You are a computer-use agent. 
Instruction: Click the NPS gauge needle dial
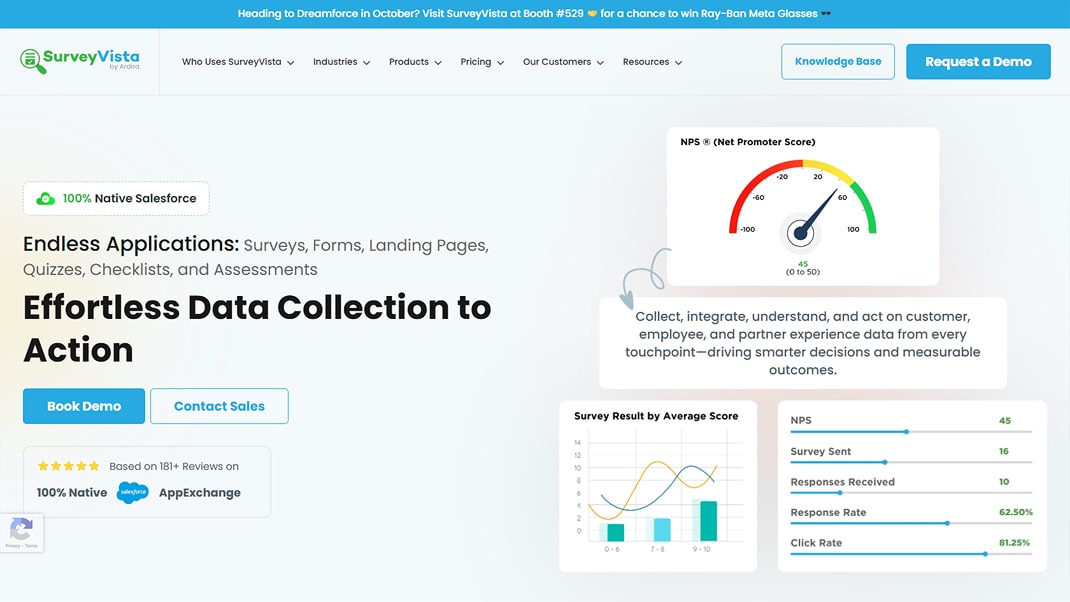coord(799,233)
